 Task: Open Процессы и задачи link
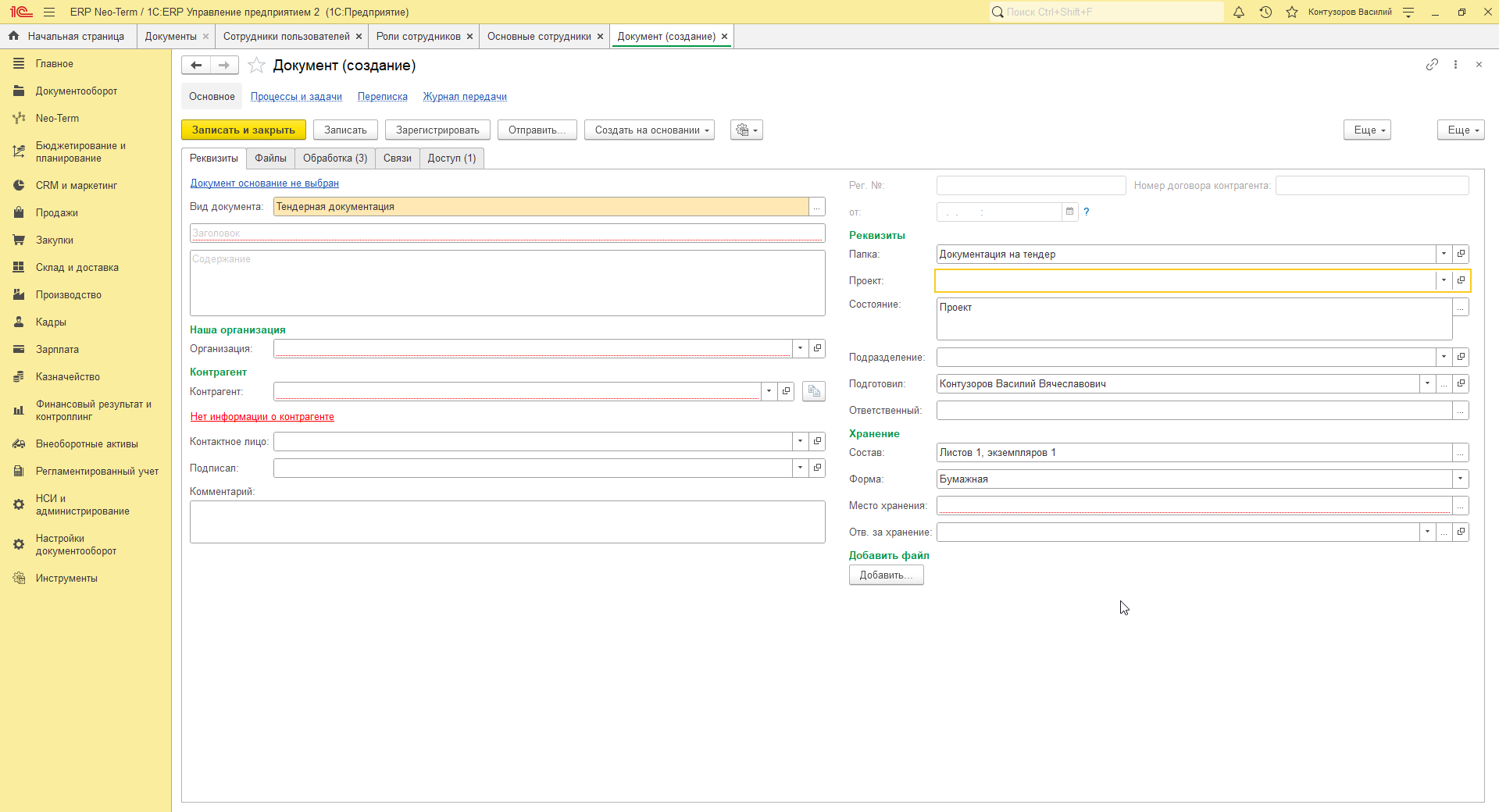tap(296, 97)
